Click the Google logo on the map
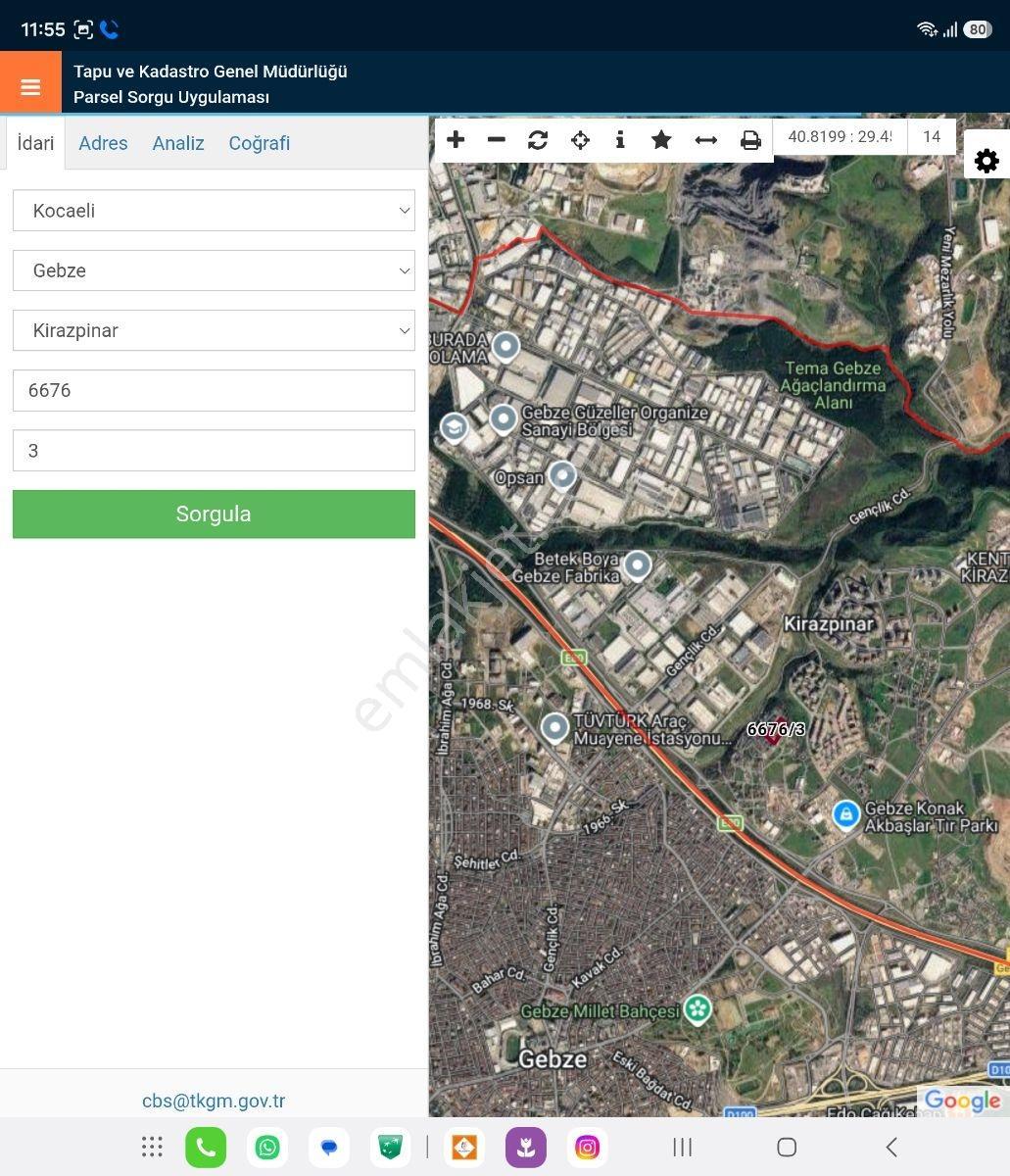The image size is (1010, 1176). pos(962,1101)
